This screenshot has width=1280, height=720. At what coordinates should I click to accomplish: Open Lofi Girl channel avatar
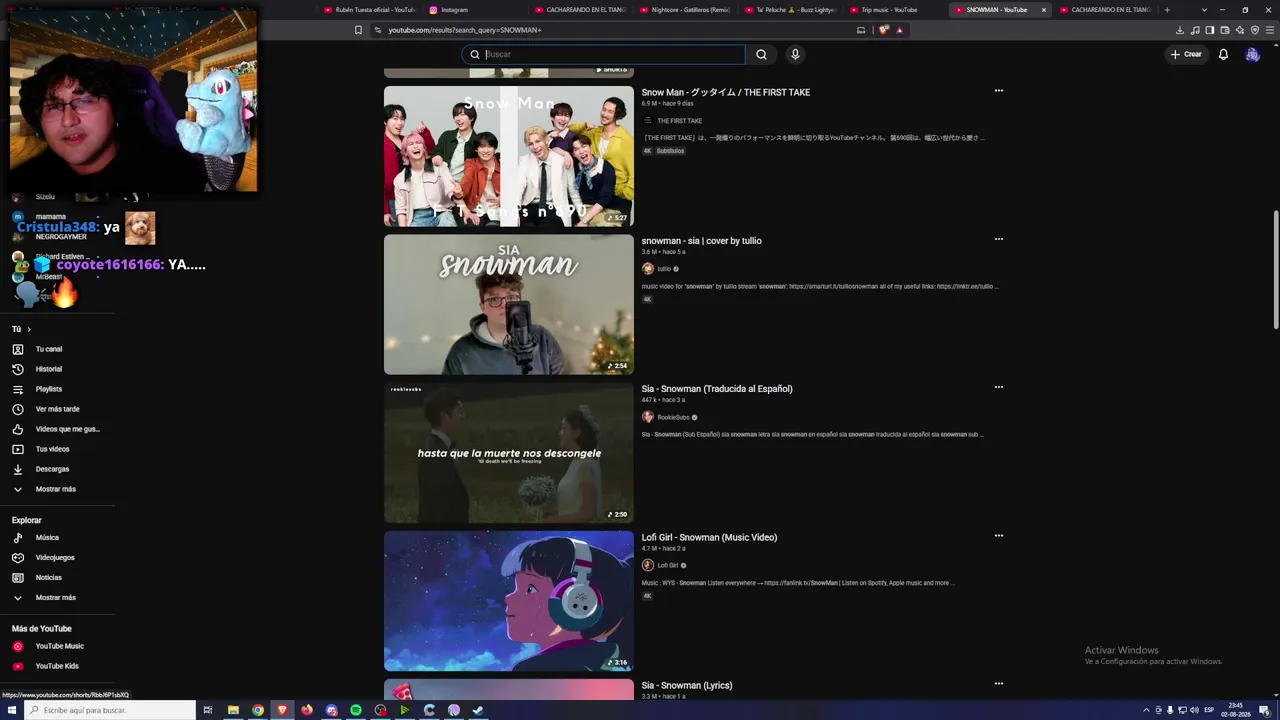tap(648, 565)
